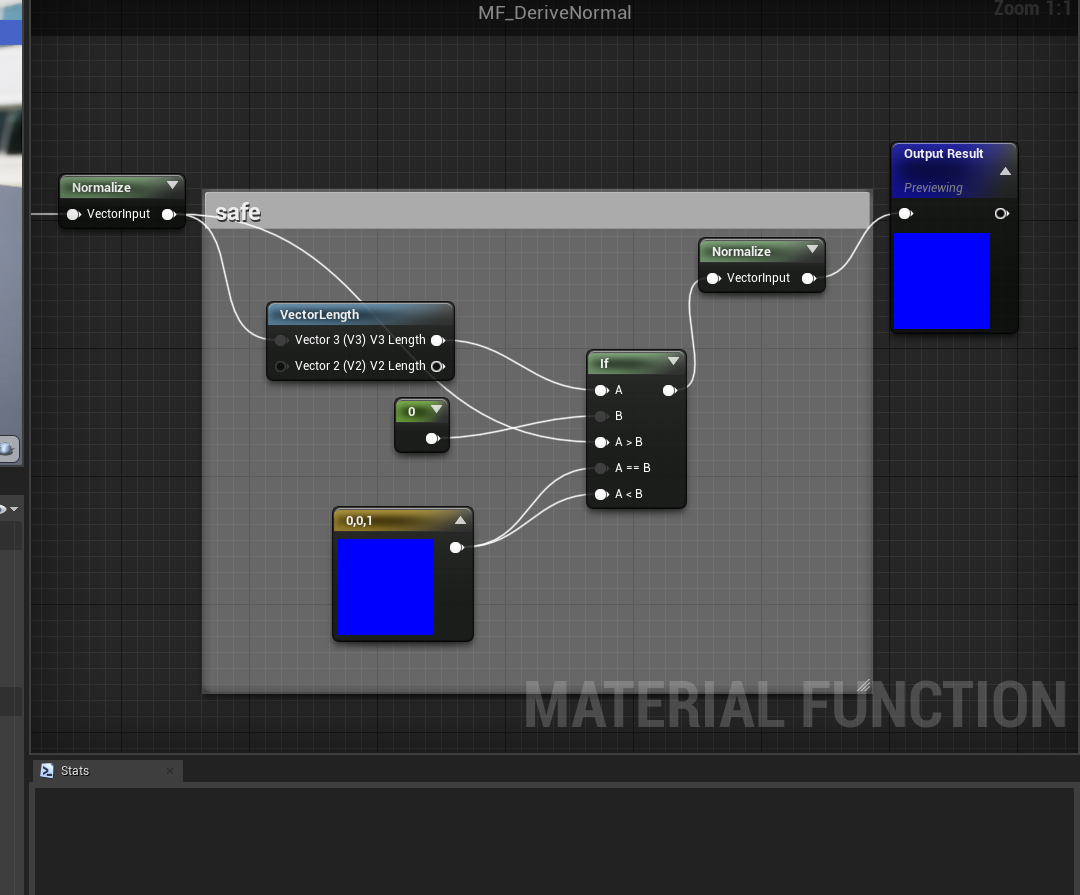Click the 0,0,1 node output pin
The height and width of the screenshot is (895, 1080).
[x=456, y=548]
